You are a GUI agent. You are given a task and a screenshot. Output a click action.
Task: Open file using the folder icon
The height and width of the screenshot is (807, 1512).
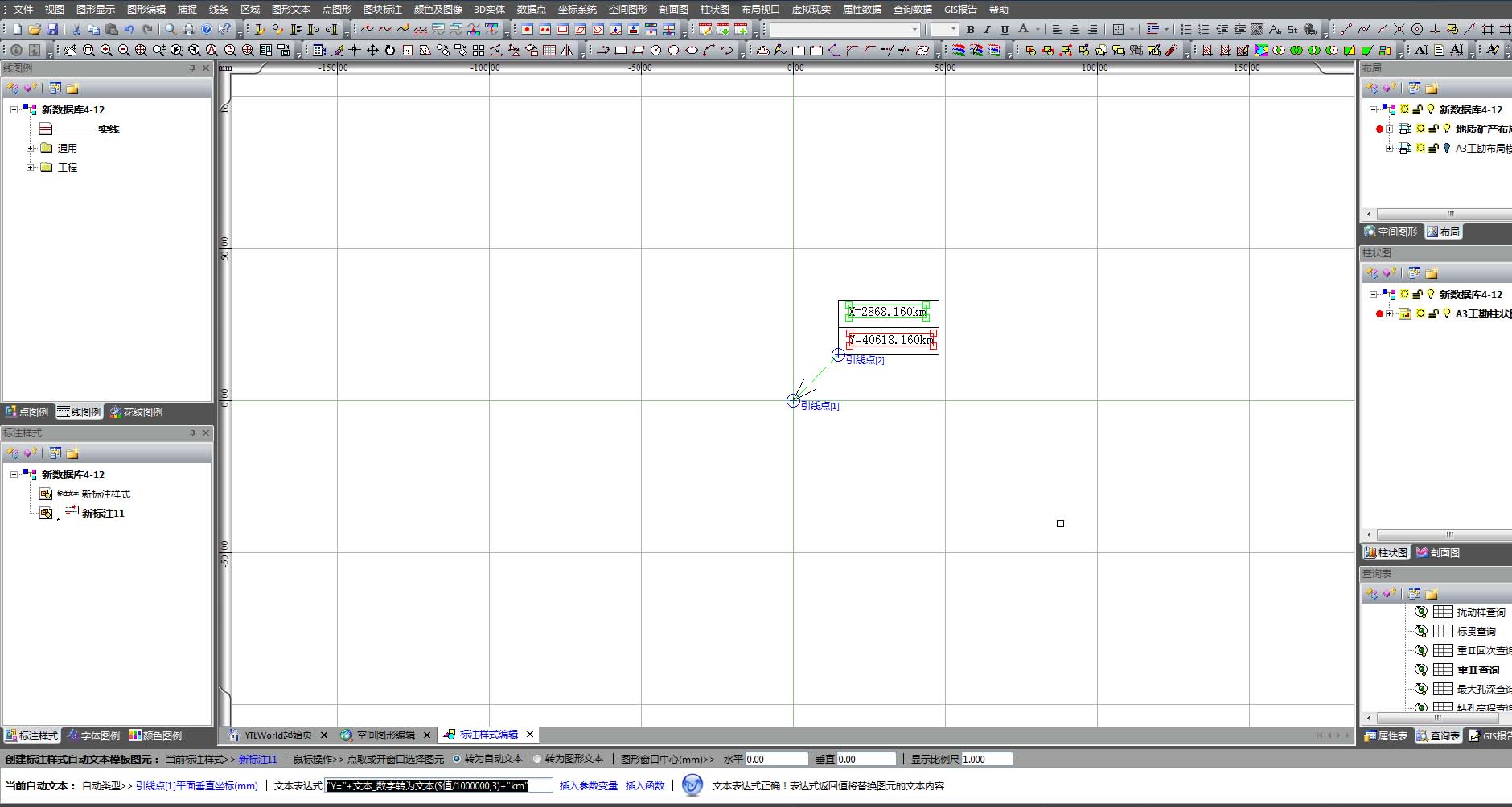click(x=35, y=29)
